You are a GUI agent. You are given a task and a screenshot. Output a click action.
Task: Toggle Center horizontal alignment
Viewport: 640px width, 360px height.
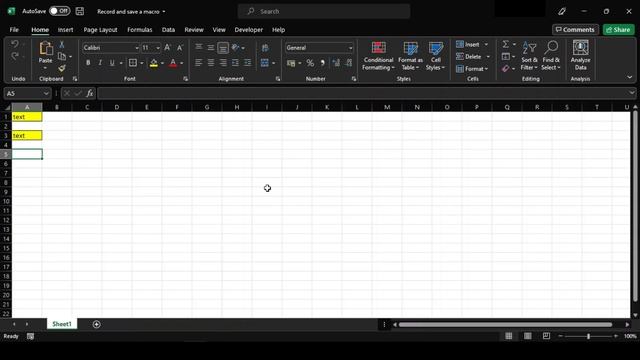pyautogui.click(x=211, y=63)
